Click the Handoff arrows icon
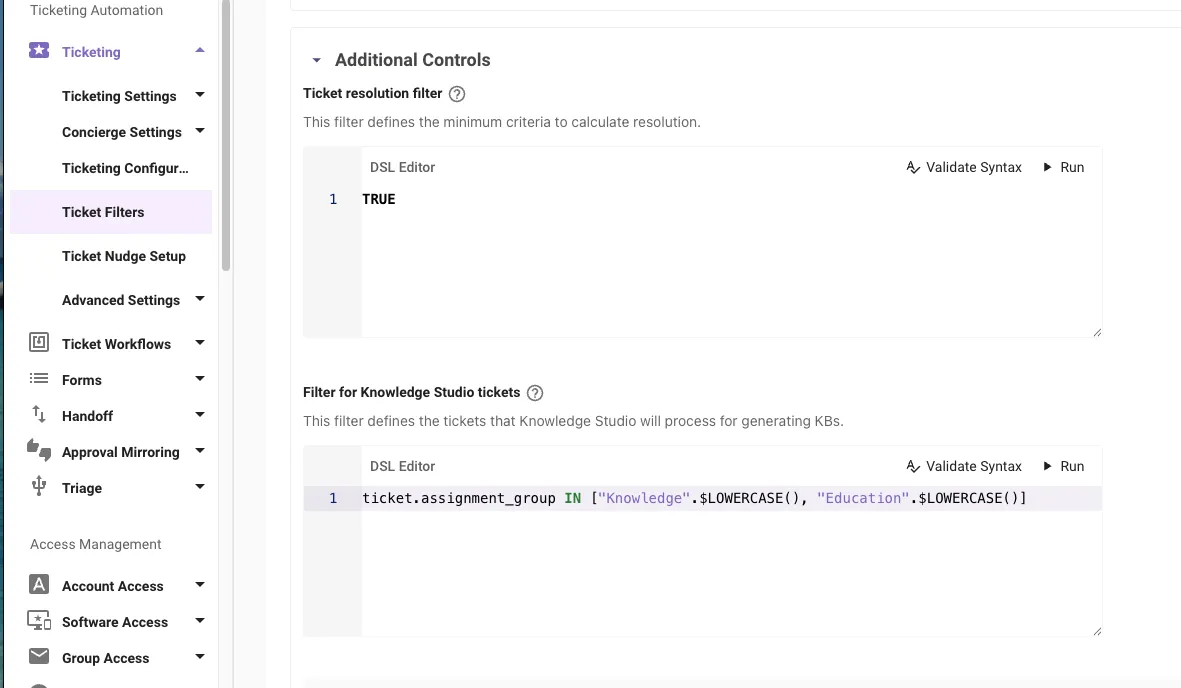This screenshot has width=1181, height=688. (39, 414)
